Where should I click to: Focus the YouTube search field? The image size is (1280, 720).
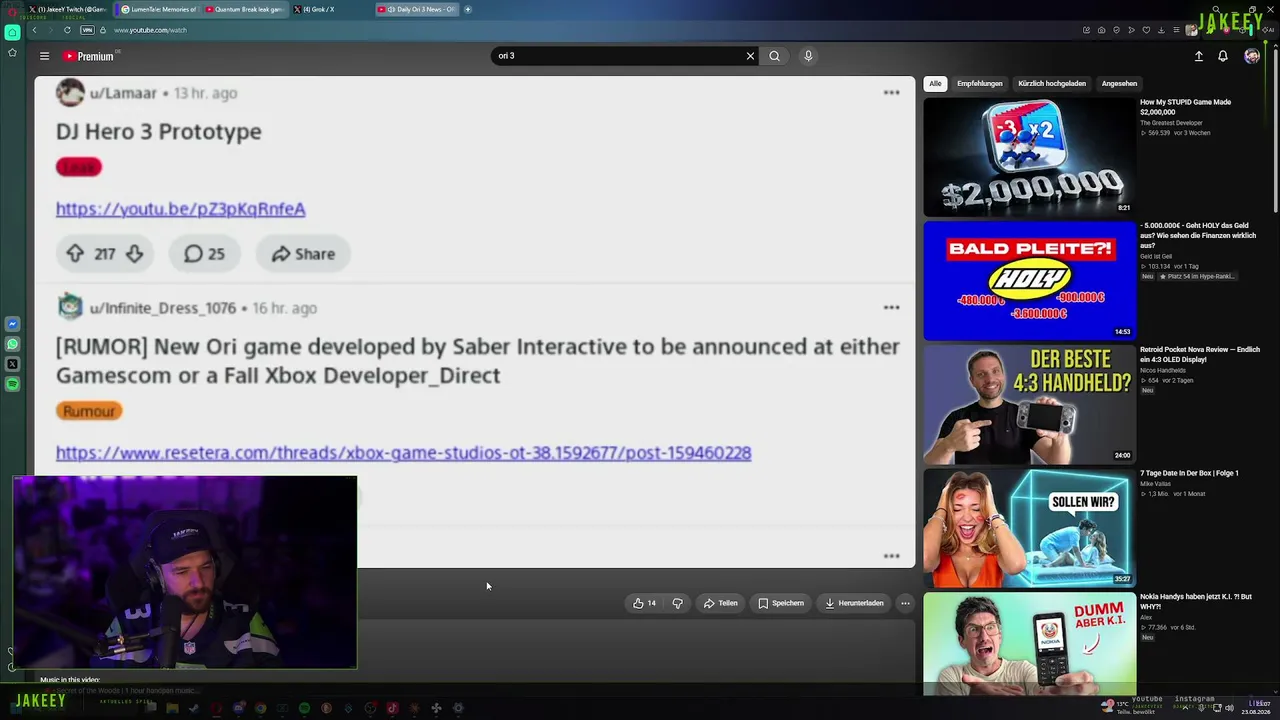pyautogui.click(x=620, y=56)
